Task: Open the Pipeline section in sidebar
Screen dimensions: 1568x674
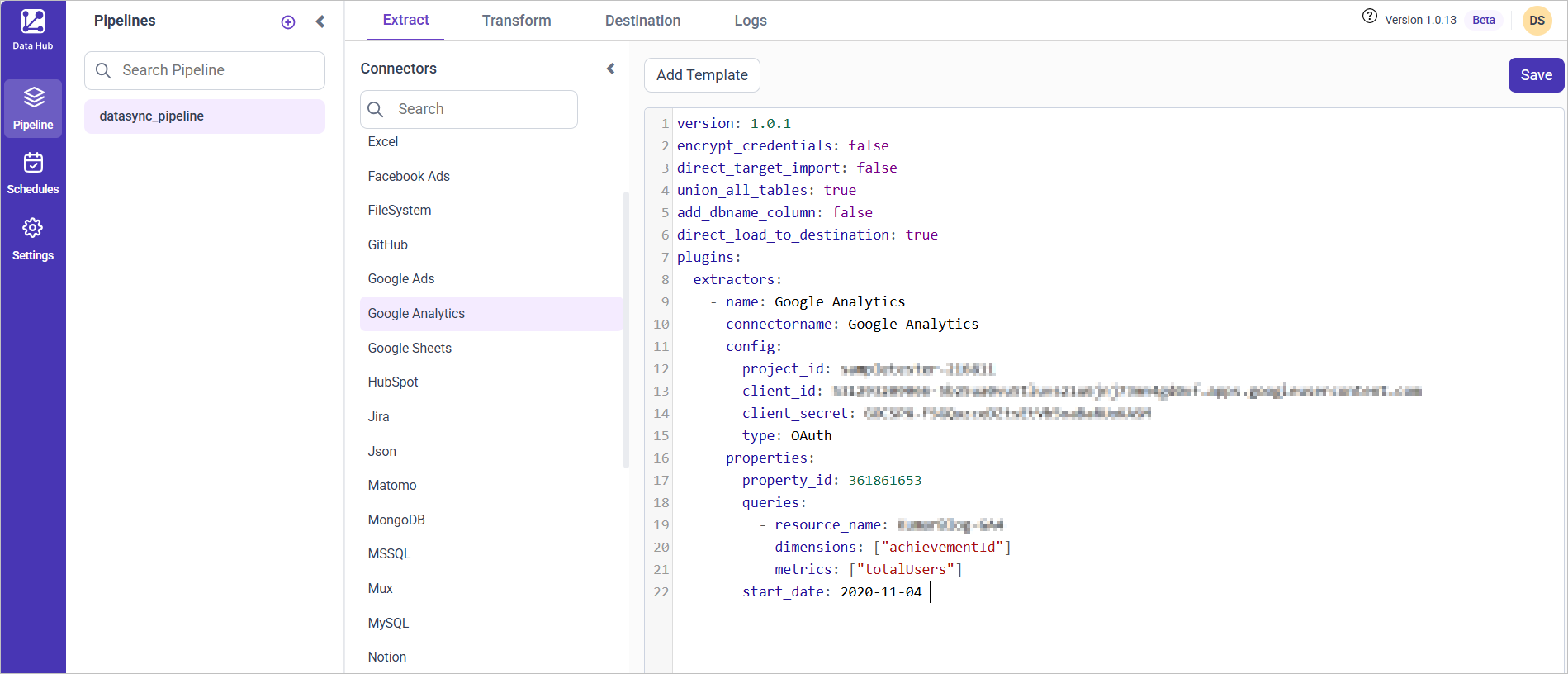Action: [33, 108]
